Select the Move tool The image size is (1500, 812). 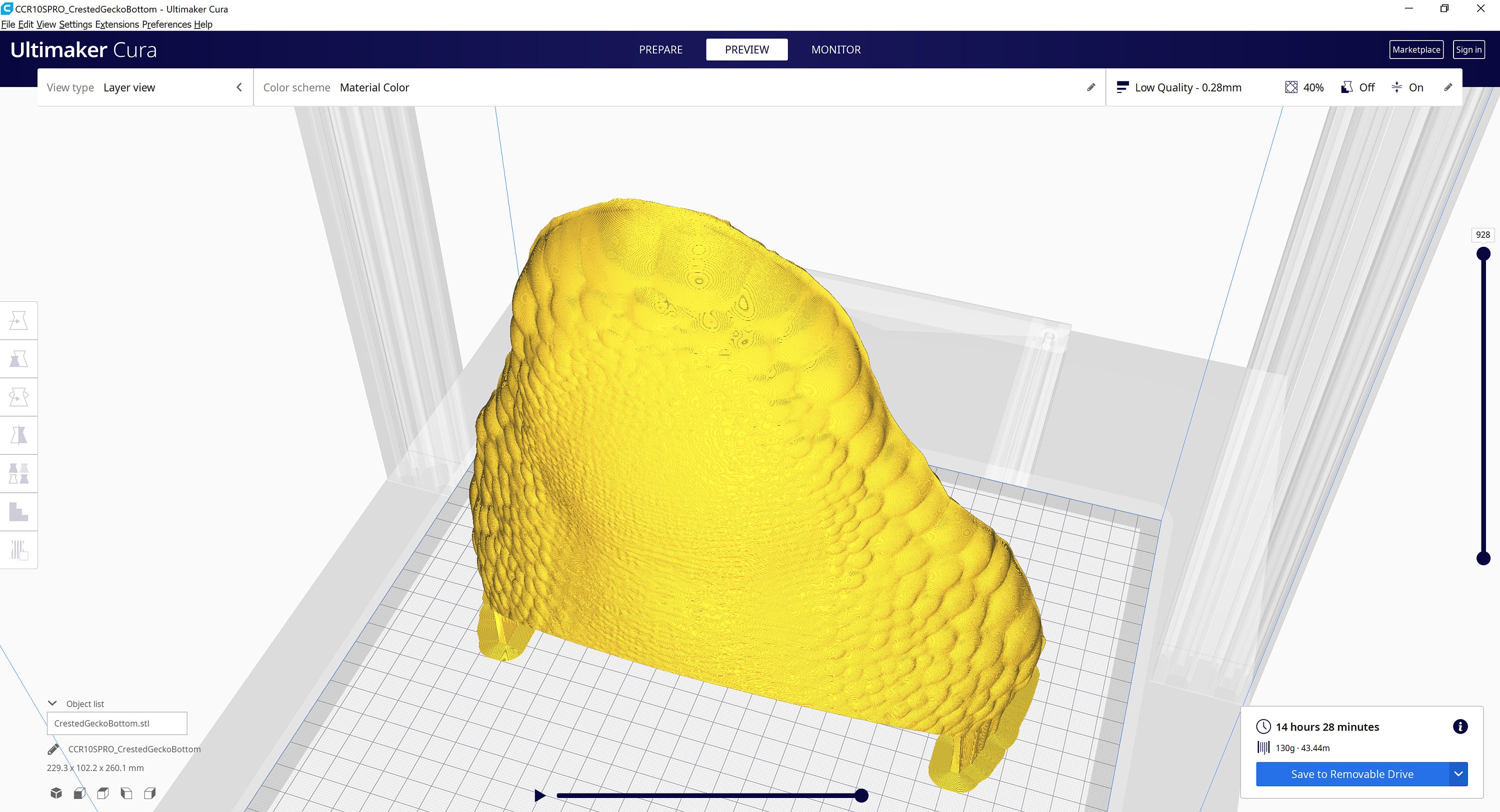18,320
